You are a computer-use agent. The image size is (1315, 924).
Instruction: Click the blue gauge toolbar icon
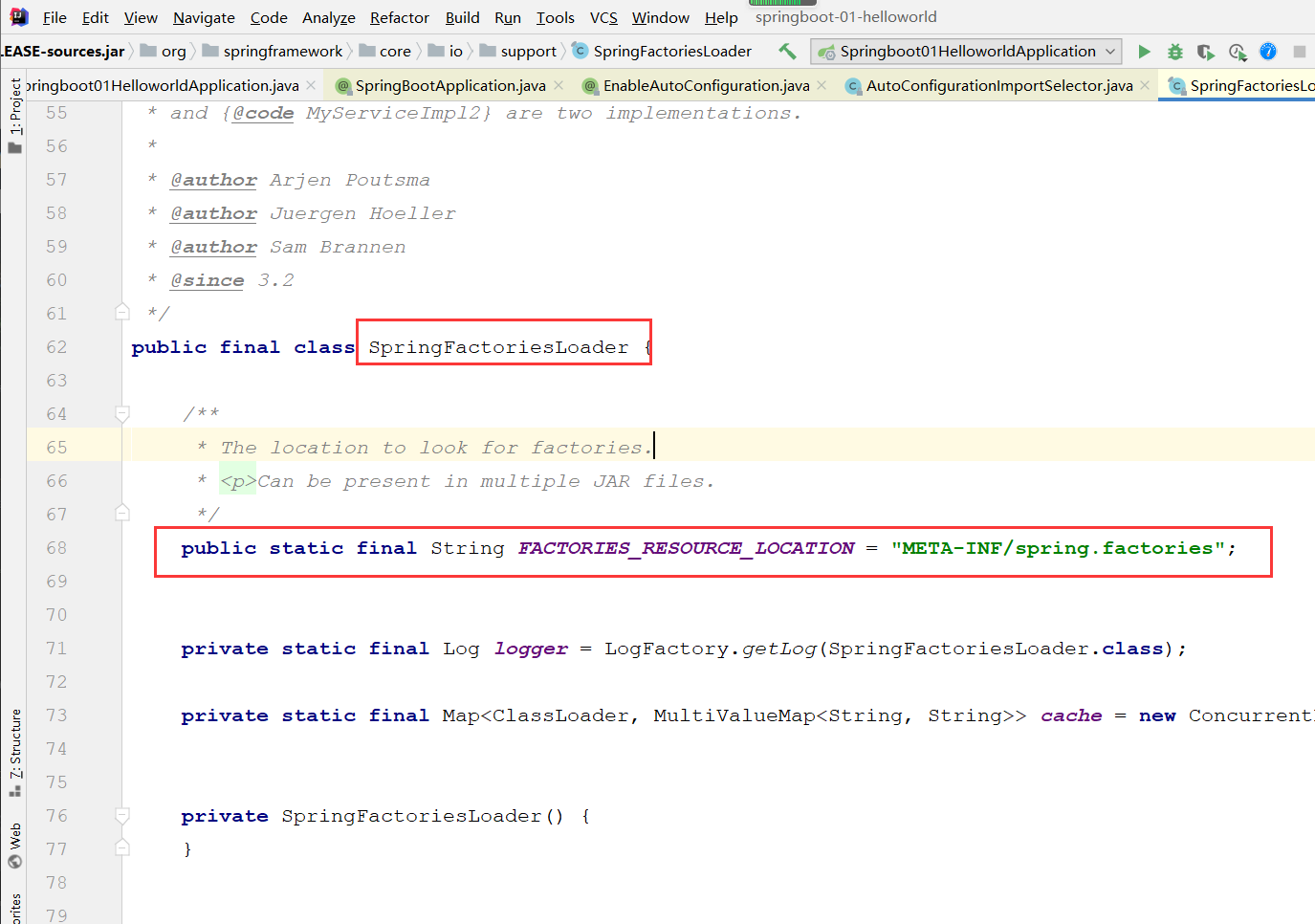click(1268, 52)
